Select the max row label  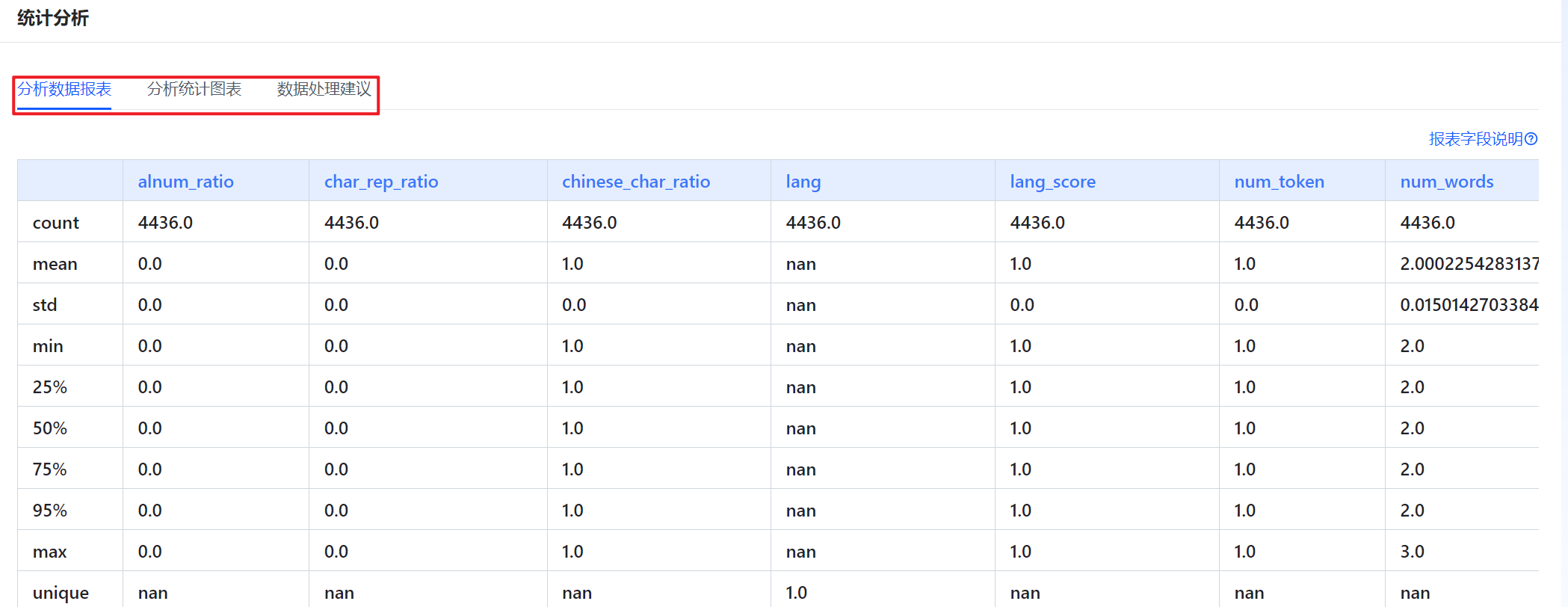coord(50,552)
